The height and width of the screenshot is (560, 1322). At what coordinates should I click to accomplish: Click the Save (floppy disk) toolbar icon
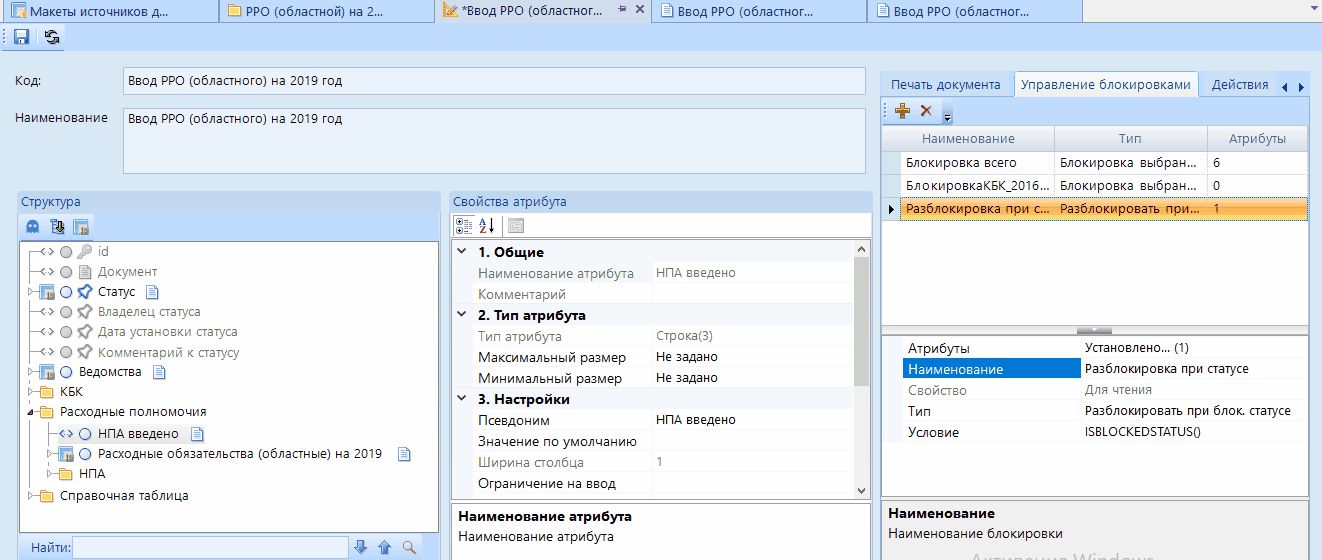[21, 37]
